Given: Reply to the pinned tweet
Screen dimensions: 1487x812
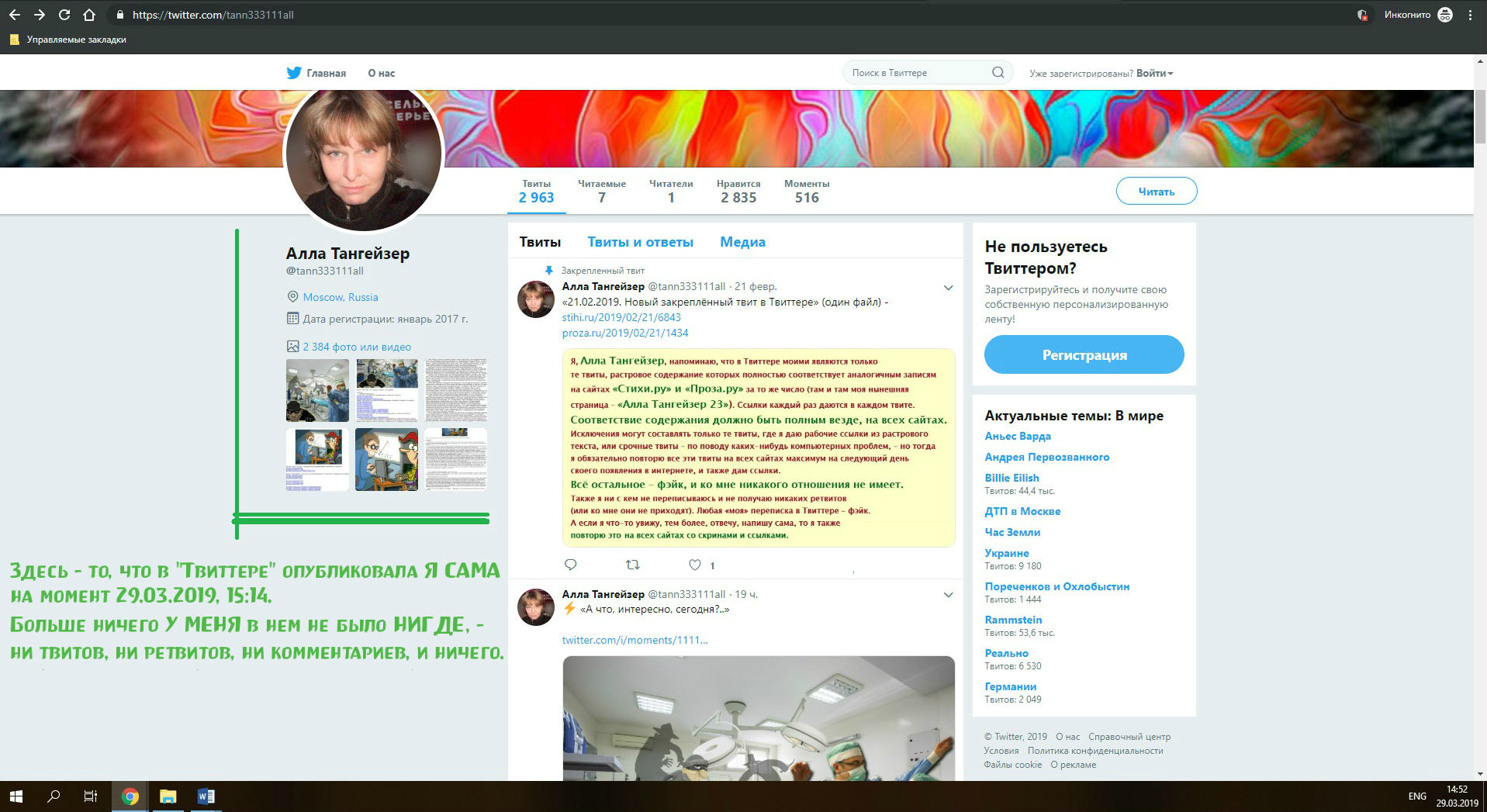Looking at the screenshot, I should (x=571, y=565).
